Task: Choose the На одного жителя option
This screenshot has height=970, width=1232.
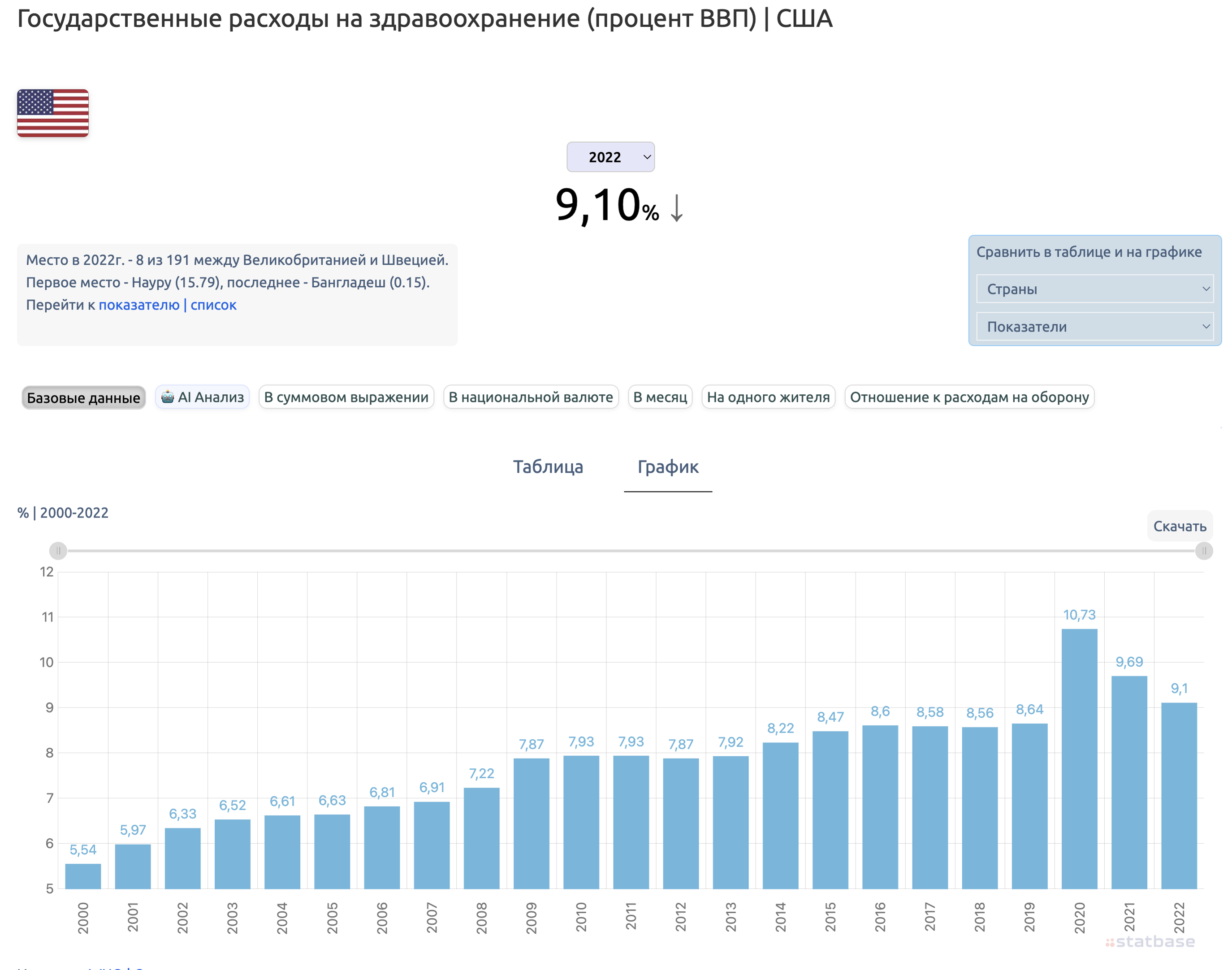Action: tap(769, 397)
